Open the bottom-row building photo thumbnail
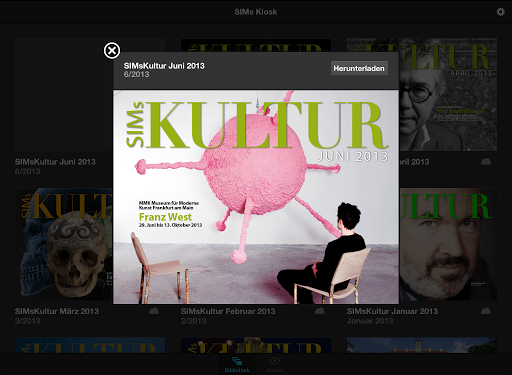The image size is (512, 375). point(422,345)
